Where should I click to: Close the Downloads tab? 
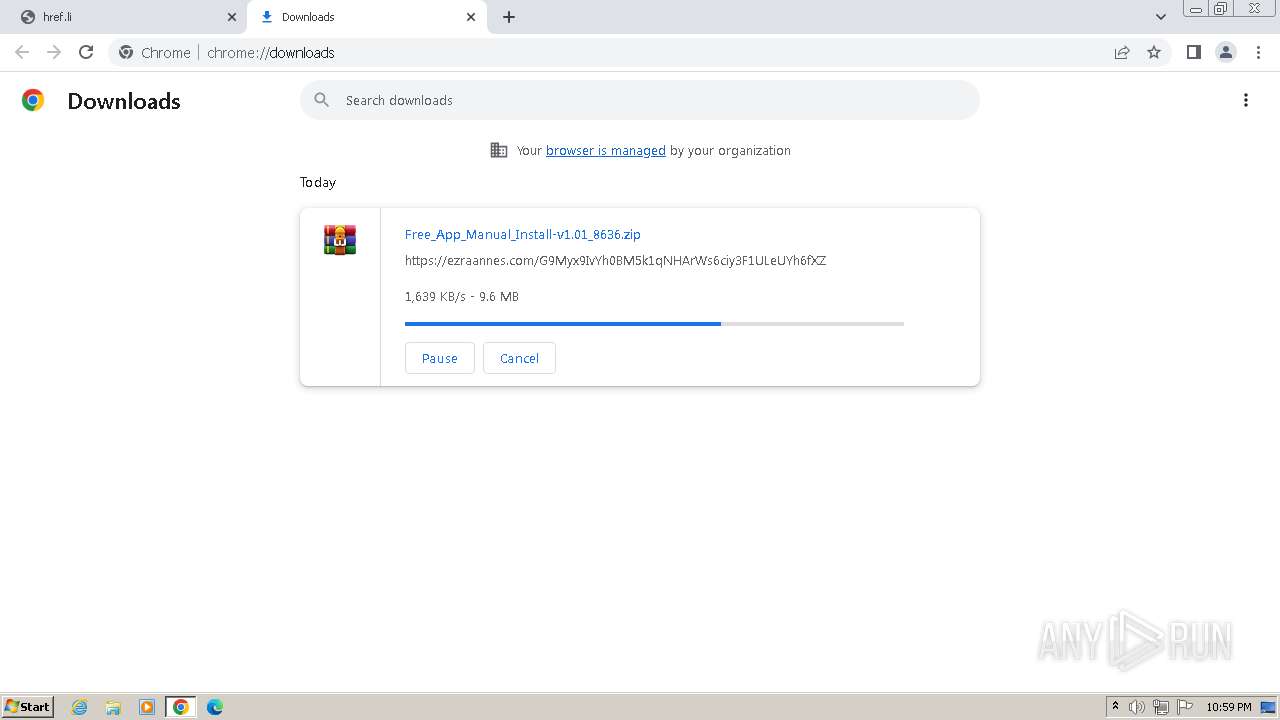point(471,17)
